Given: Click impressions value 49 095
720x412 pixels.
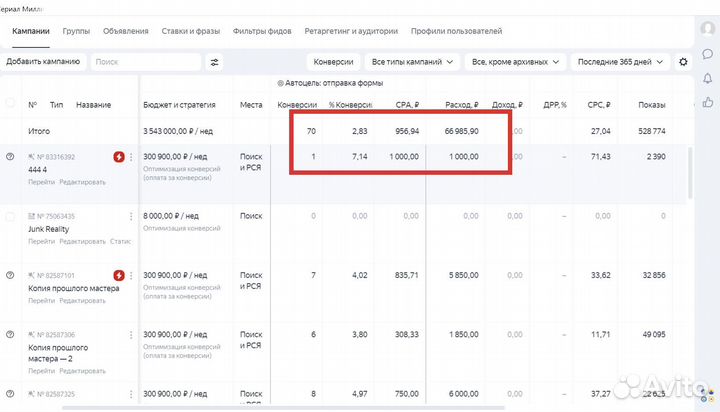Looking at the screenshot, I should (654, 335).
